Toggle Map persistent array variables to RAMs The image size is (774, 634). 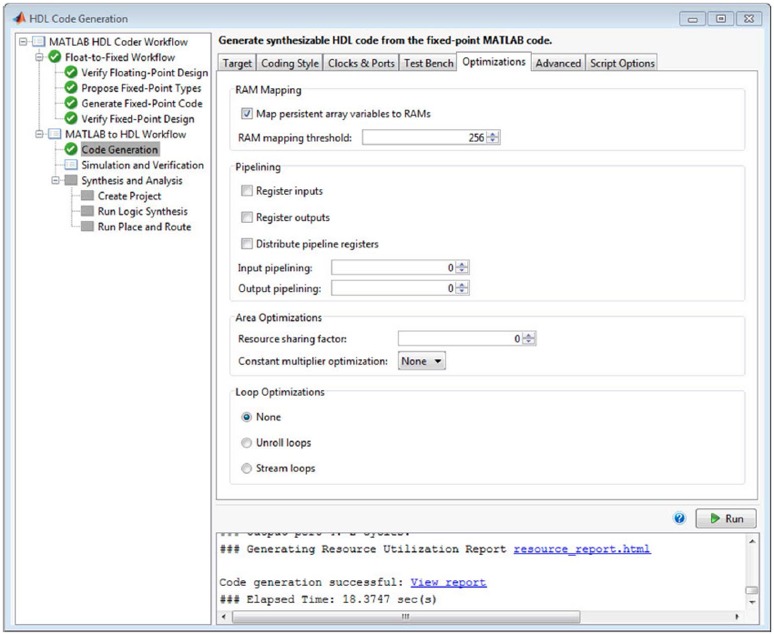pyautogui.click(x=246, y=114)
